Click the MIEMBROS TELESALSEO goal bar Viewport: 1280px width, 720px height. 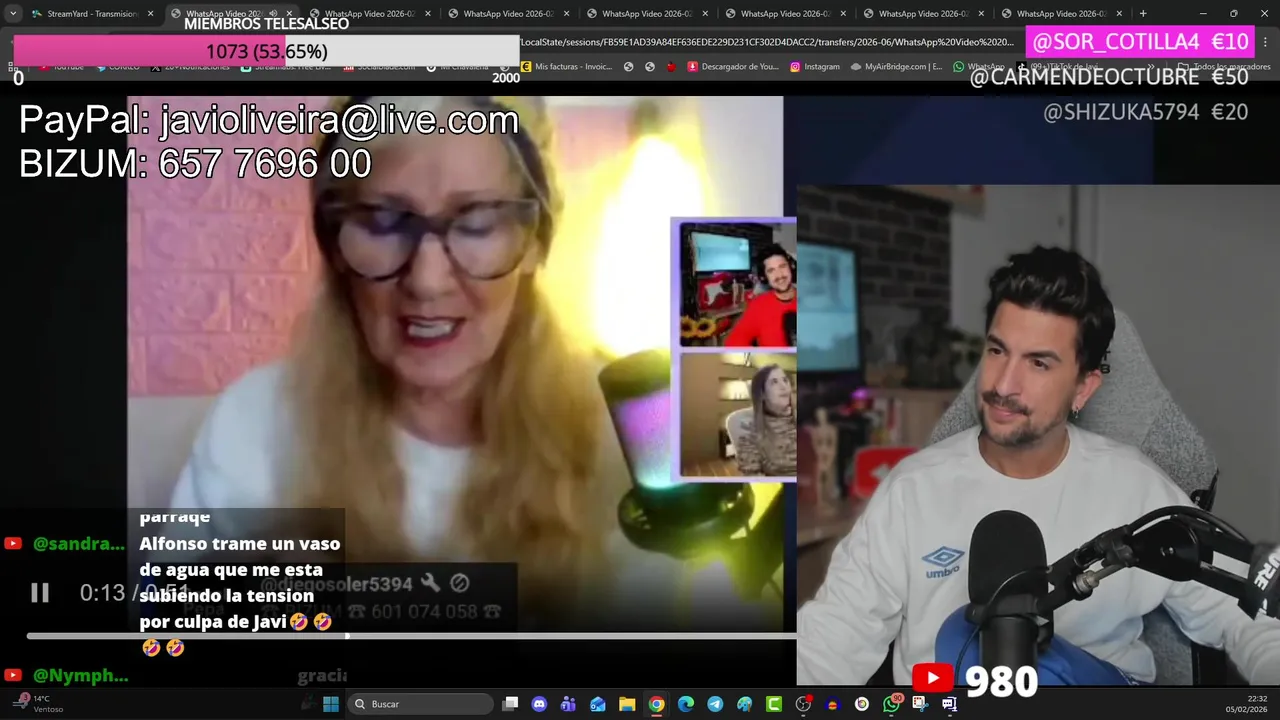pyautogui.click(x=266, y=51)
